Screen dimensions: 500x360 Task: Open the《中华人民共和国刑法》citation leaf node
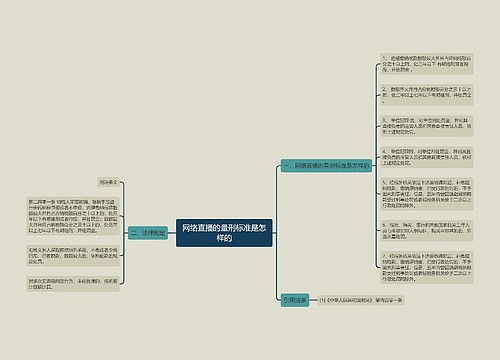(361, 300)
